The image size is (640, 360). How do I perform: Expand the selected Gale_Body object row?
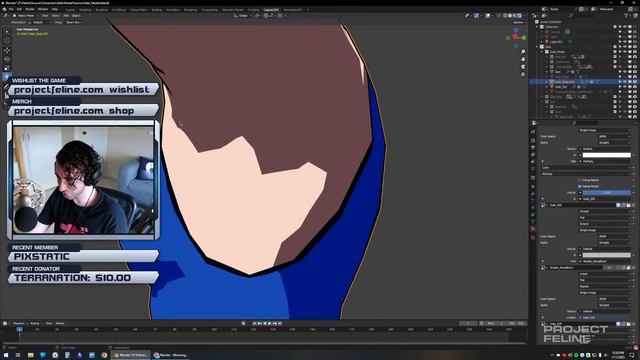tap(547, 82)
